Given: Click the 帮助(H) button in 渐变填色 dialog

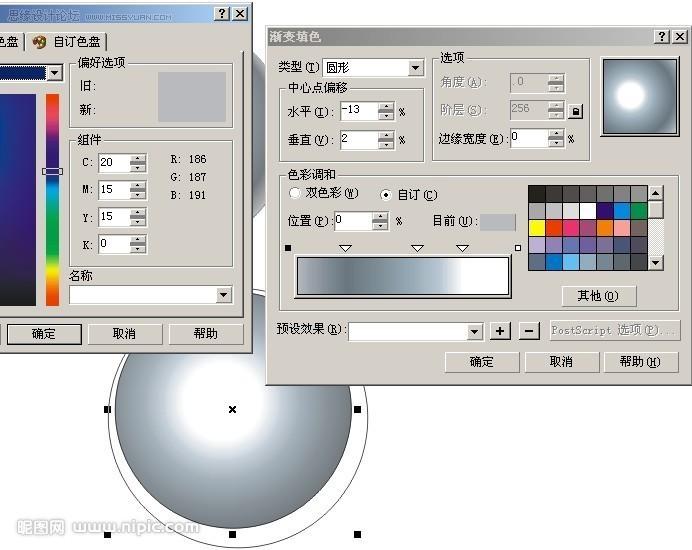Looking at the screenshot, I should [x=640, y=362].
